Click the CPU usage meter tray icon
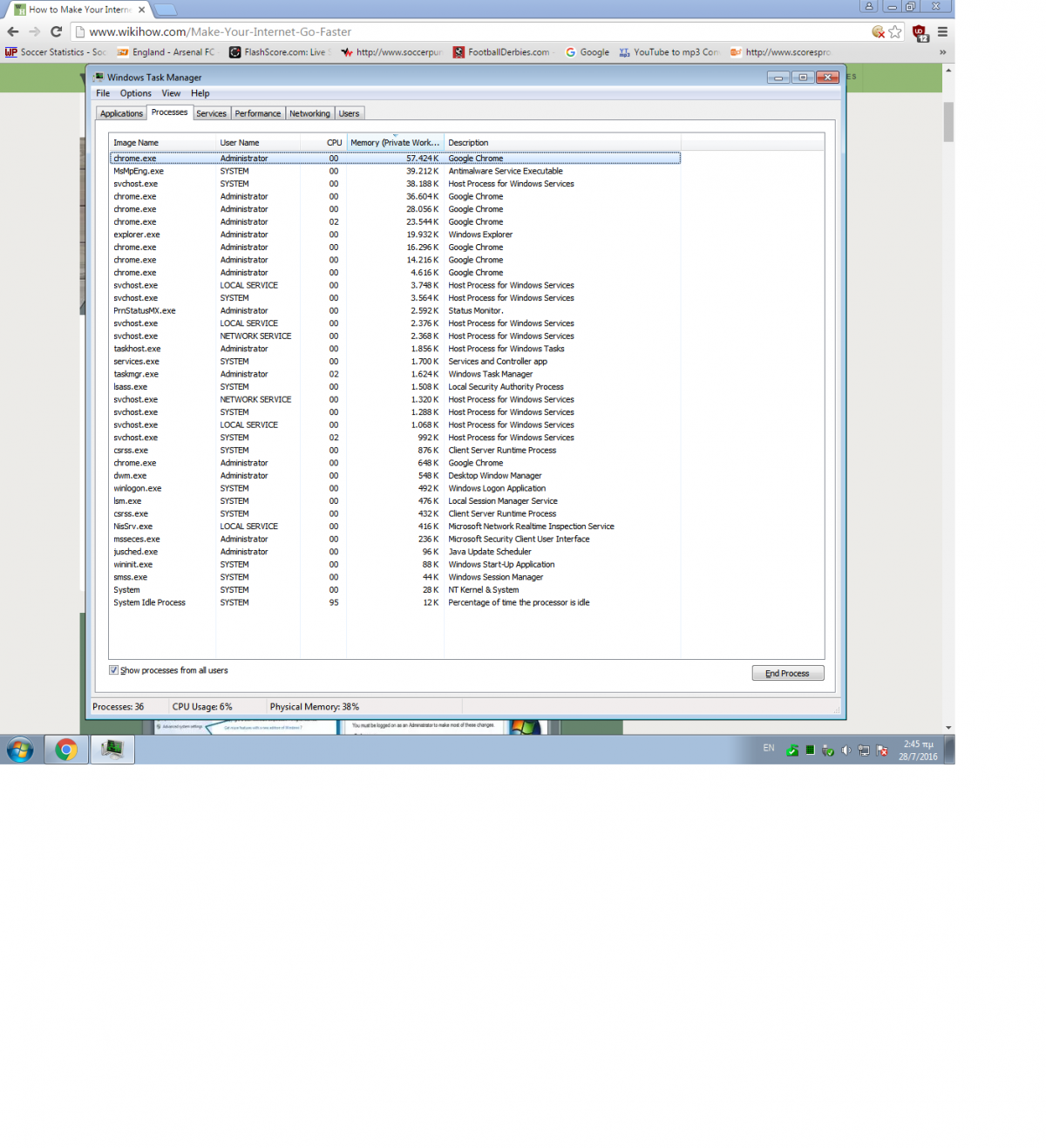Screen dimensions: 1046x1148 810,751
